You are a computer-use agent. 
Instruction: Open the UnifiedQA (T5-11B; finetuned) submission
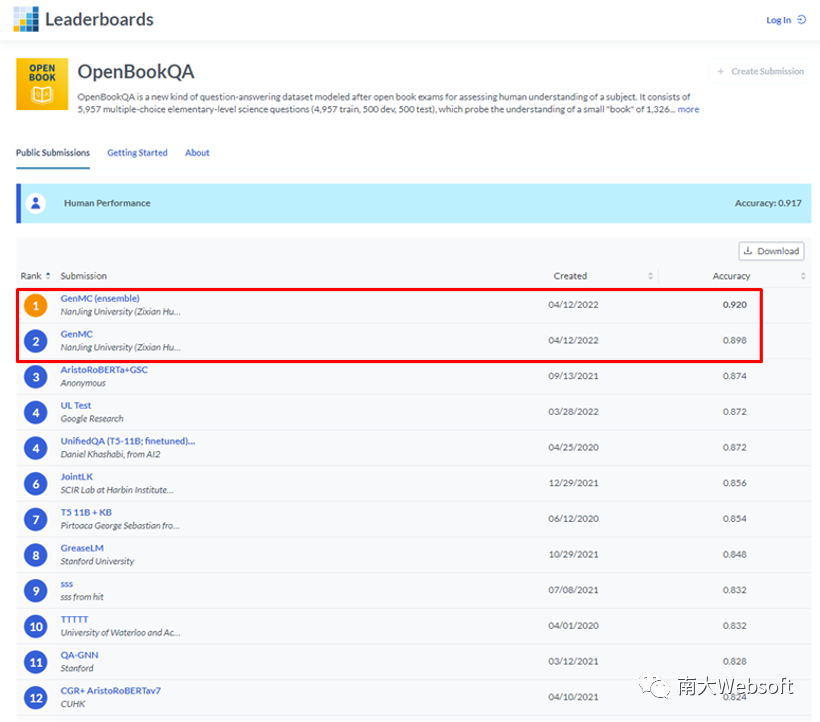[x=128, y=441]
